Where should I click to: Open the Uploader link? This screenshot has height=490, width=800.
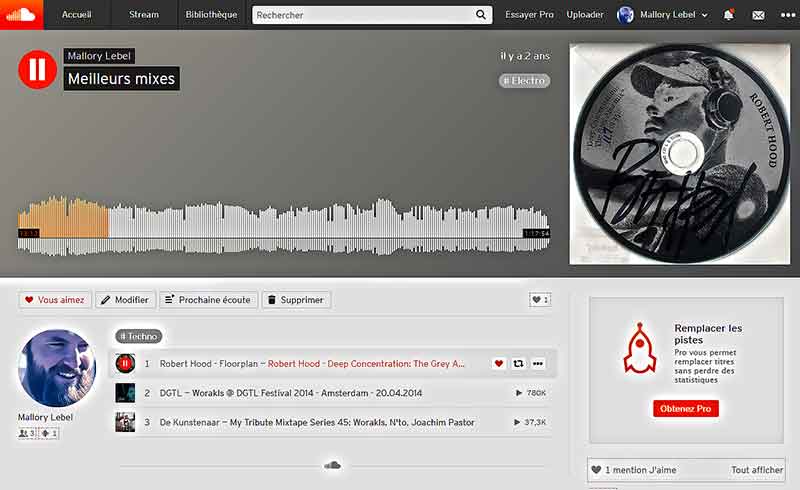point(585,15)
